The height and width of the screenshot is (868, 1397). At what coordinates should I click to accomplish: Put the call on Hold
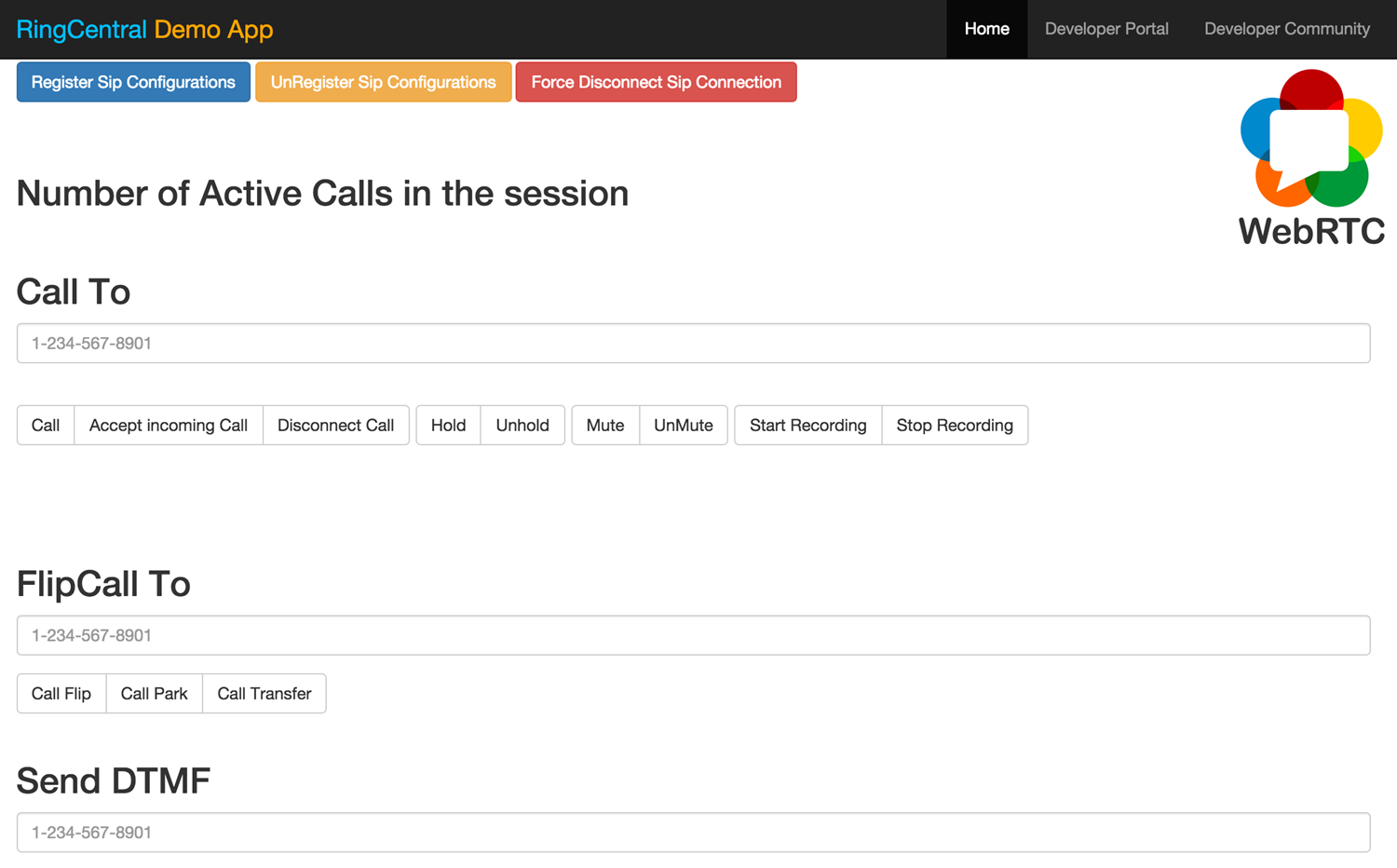[448, 426]
